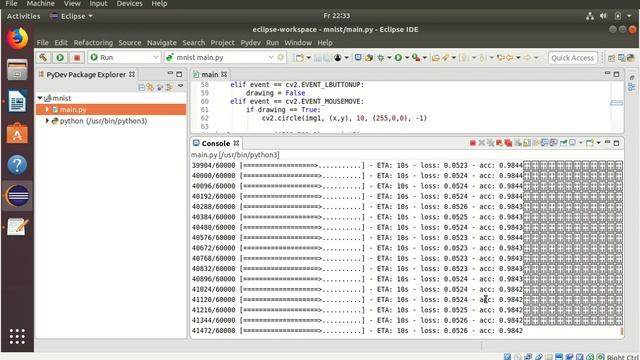Launch Firefox from the dock
Viewport: 640px width, 360px height.
17,38
